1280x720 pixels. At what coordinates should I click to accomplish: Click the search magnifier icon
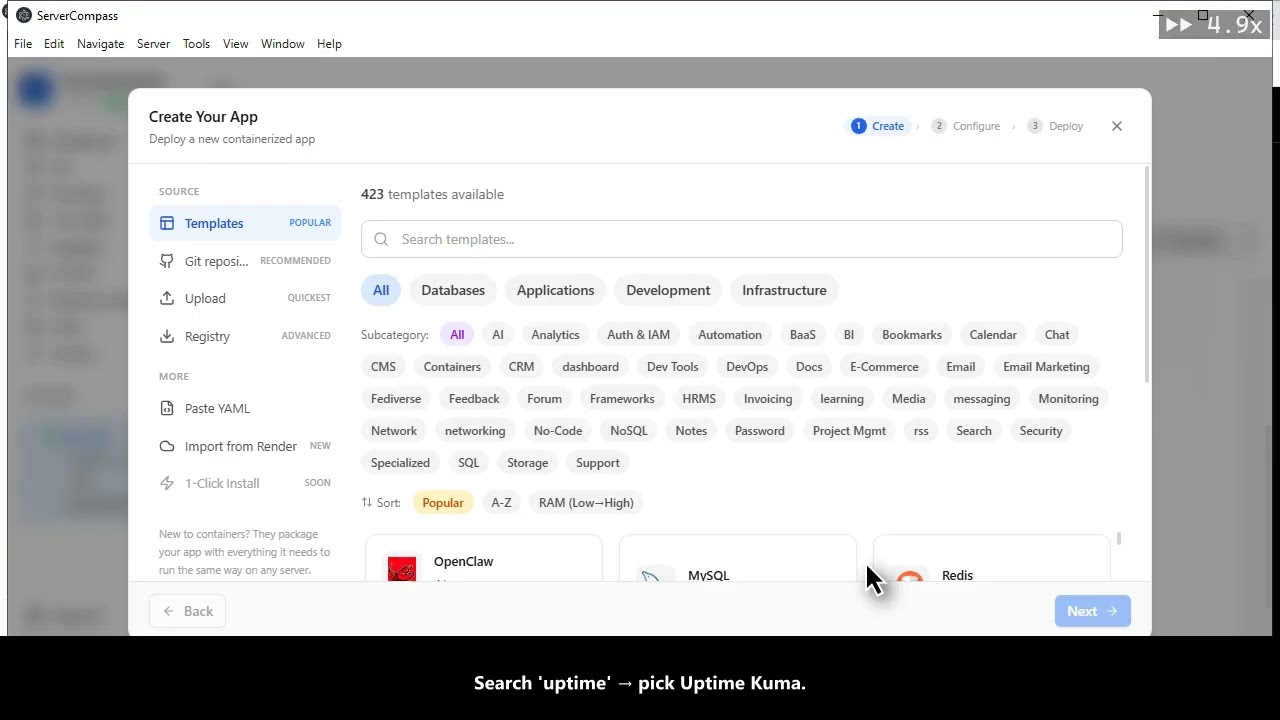coord(381,239)
